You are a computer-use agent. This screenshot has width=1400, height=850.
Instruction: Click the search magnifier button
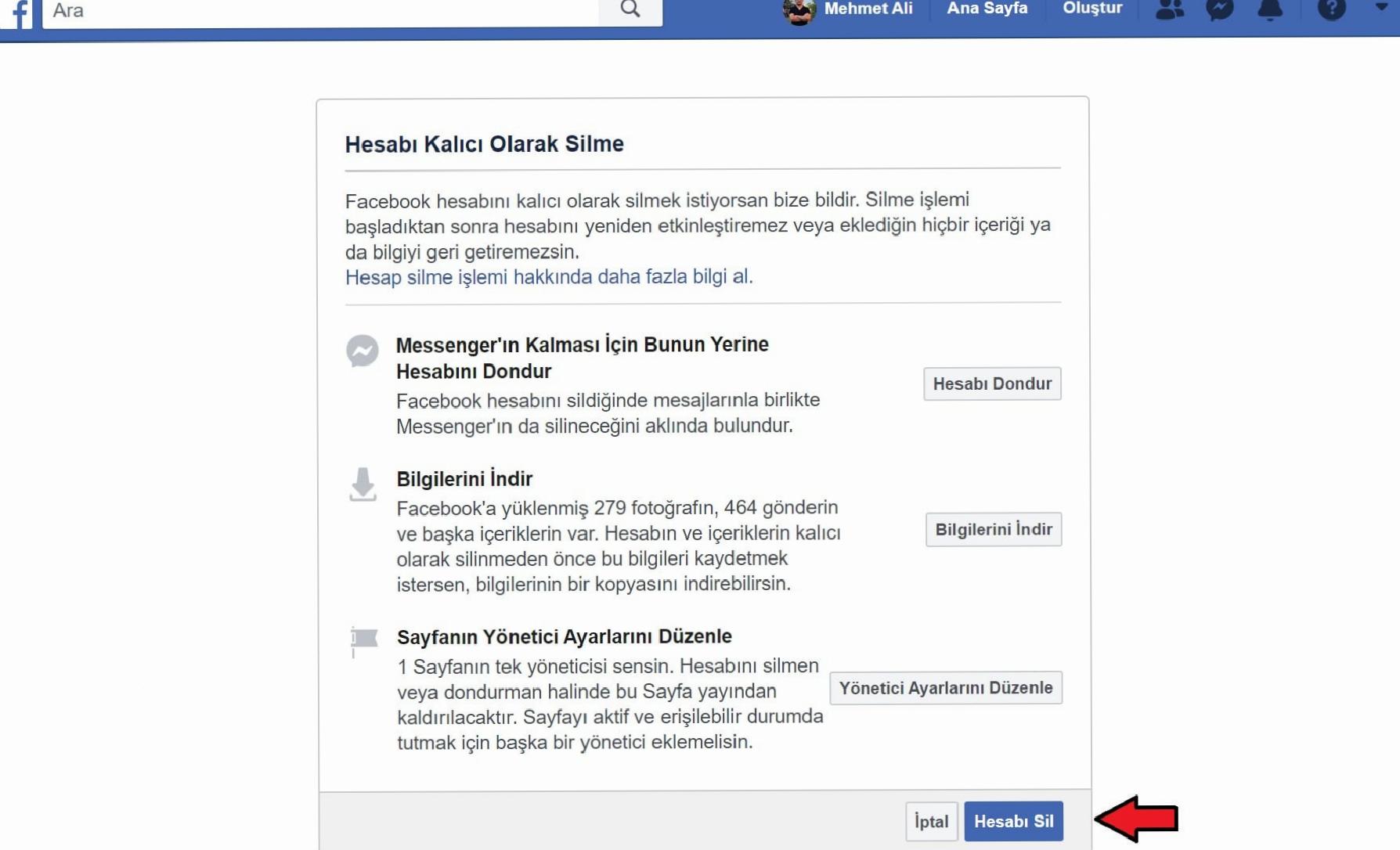point(630,10)
